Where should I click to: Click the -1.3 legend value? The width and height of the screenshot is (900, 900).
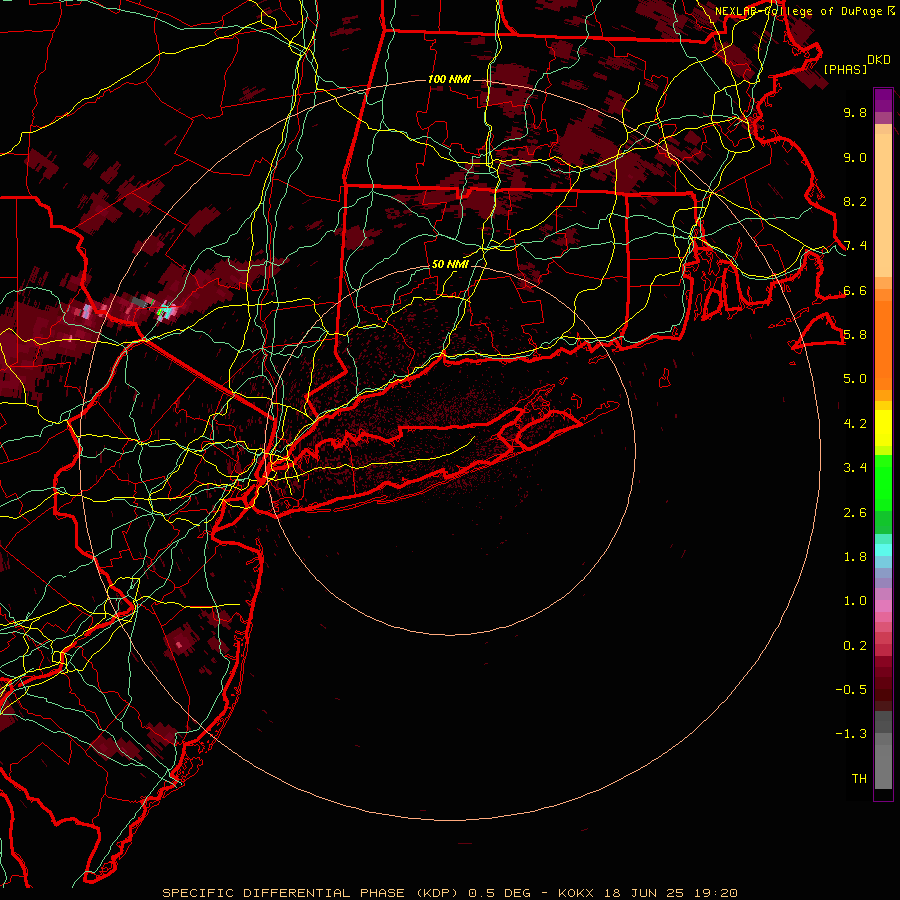coord(851,734)
